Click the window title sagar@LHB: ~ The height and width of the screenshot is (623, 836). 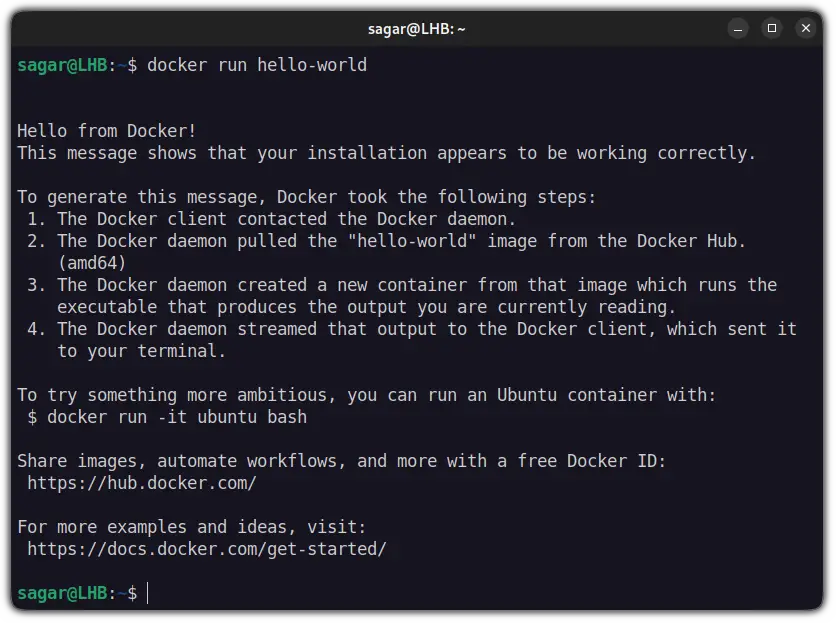(x=416, y=29)
